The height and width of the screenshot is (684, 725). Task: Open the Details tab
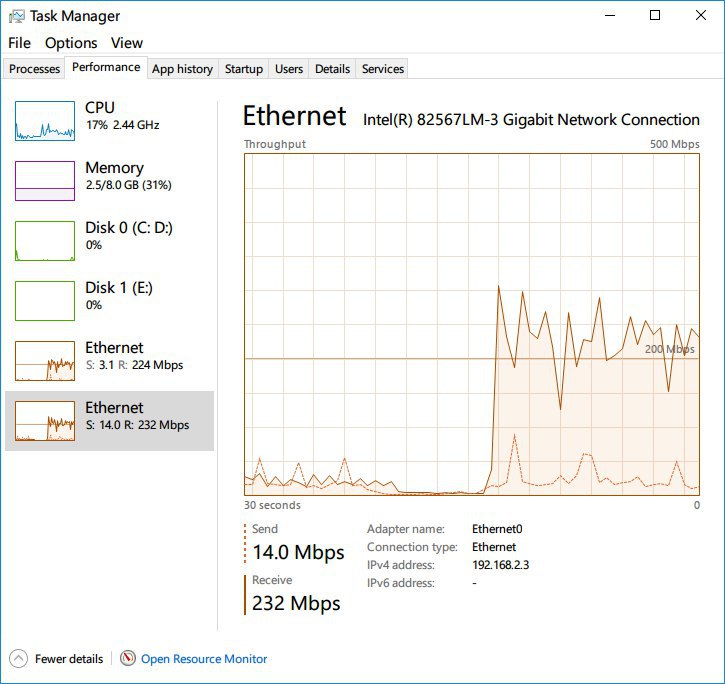tap(332, 69)
